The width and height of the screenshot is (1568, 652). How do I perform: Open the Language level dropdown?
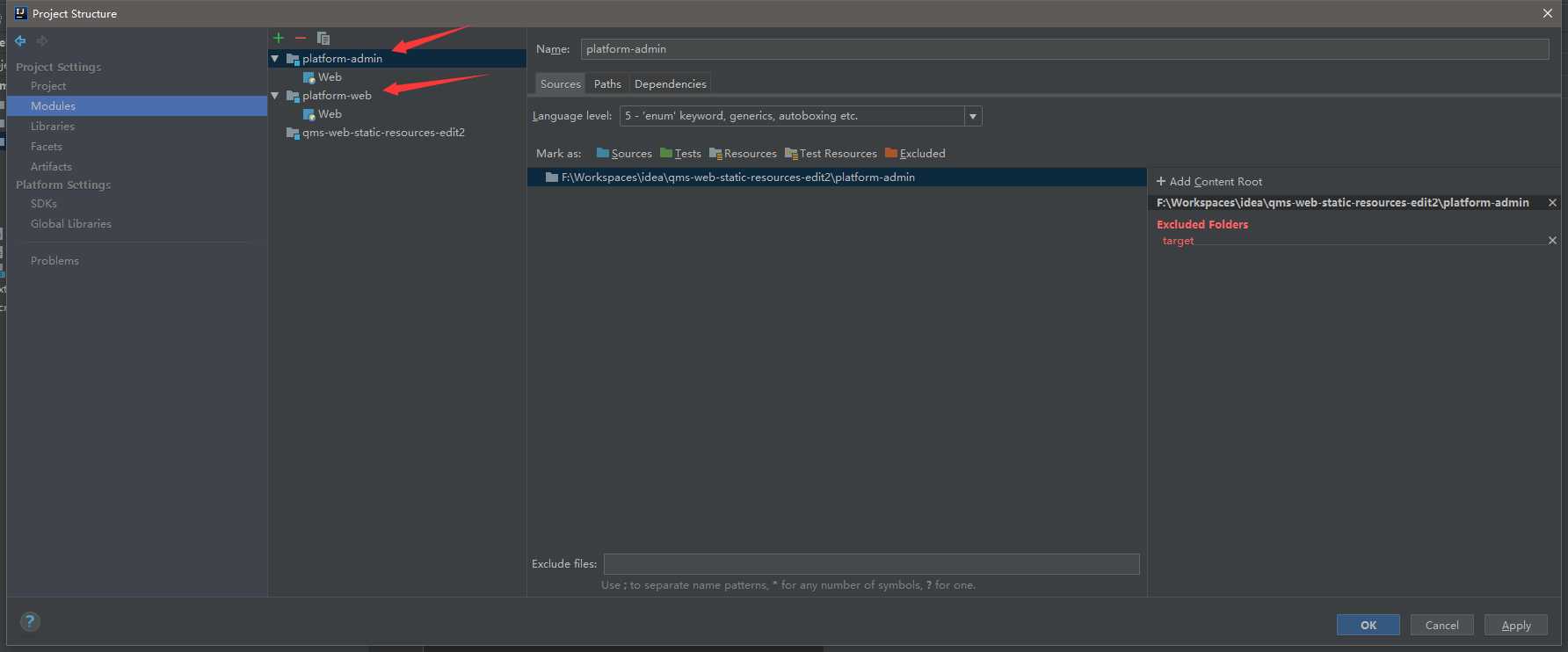973,116
